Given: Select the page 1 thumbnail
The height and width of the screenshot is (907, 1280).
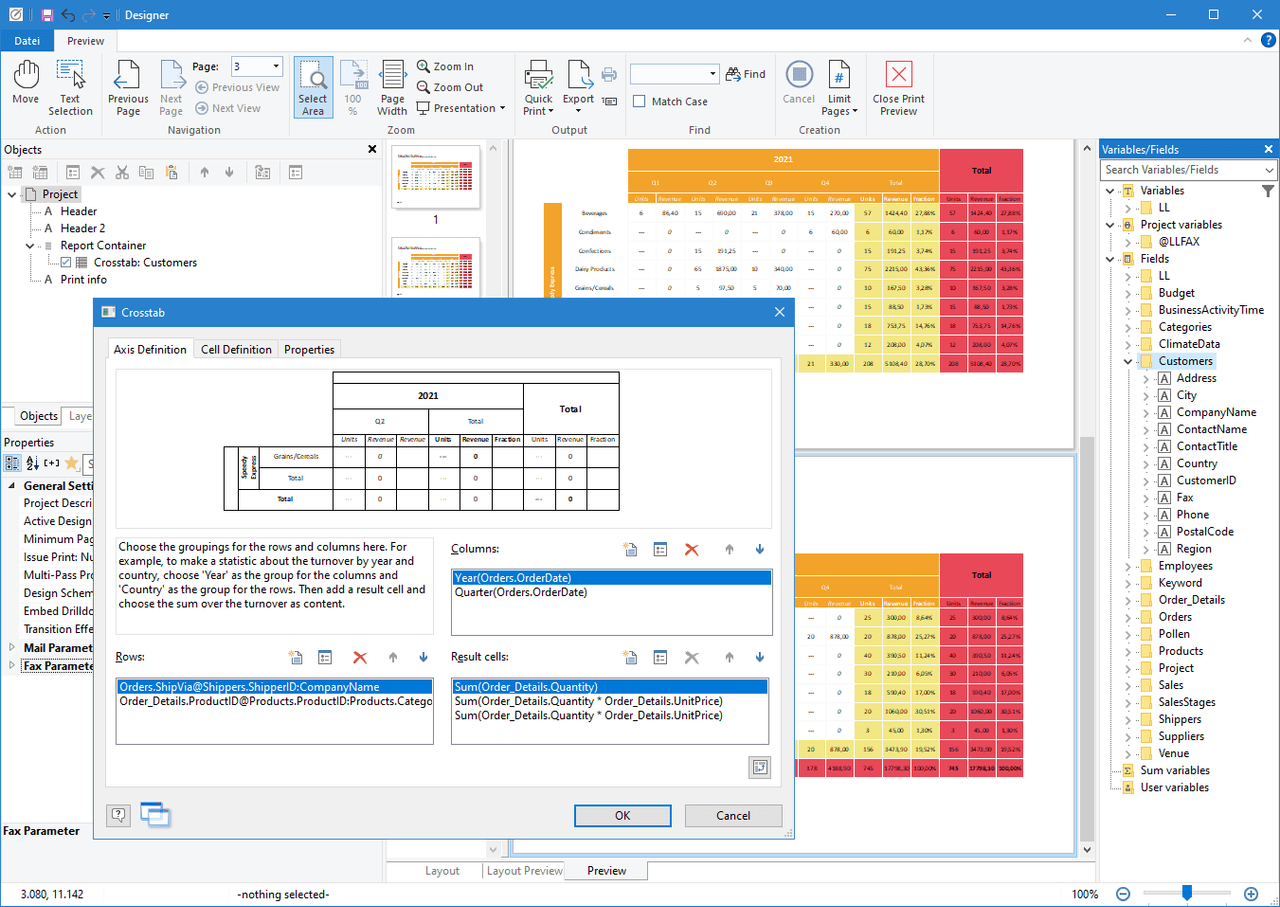Looking at the screenshot, I should 435,176.
